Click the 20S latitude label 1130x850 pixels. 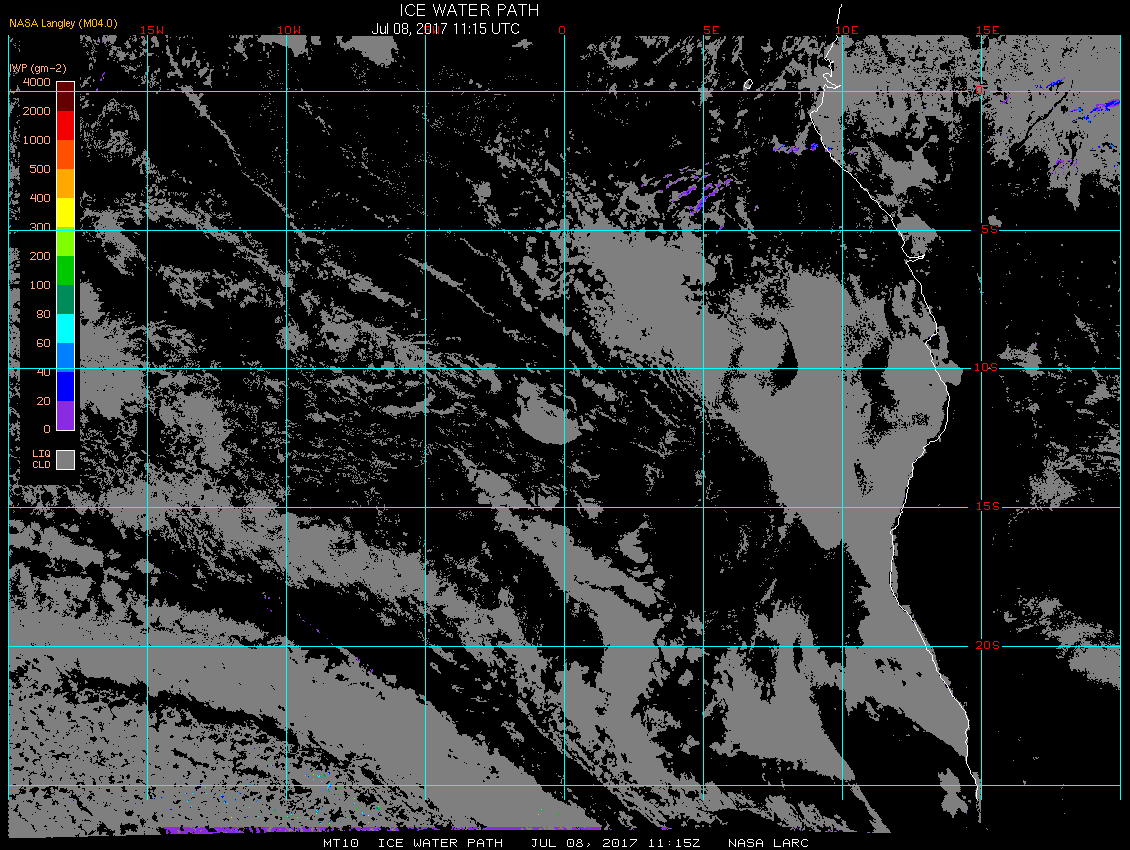point(987,645)
